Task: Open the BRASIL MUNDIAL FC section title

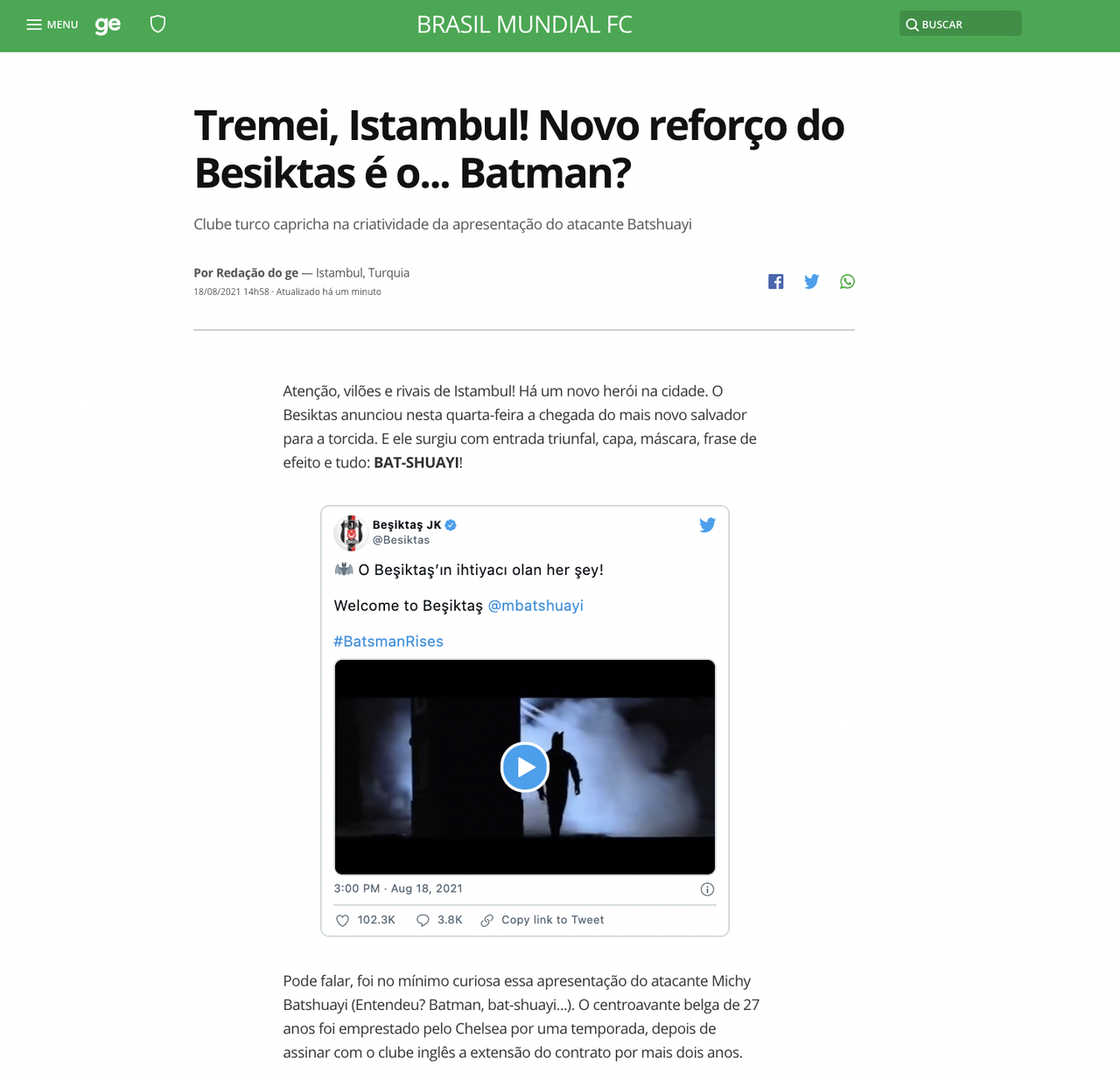Action: click(524, 25)
